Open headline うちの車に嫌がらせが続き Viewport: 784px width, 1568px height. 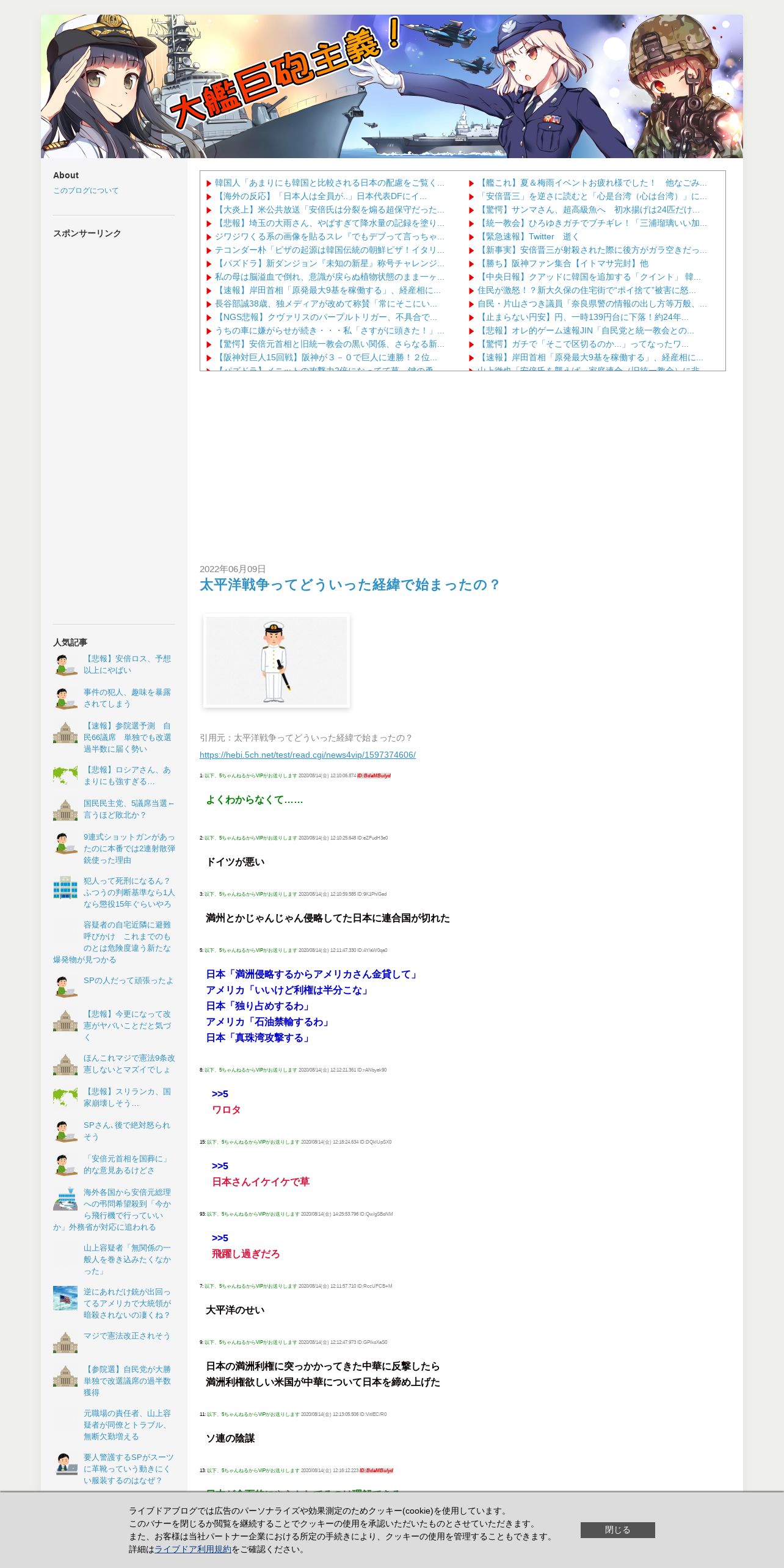tap(329, 331)
